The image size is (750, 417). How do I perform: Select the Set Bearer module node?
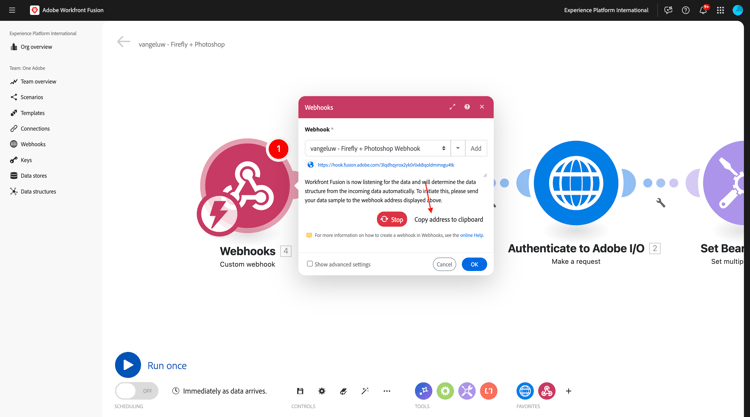point(723,183)
